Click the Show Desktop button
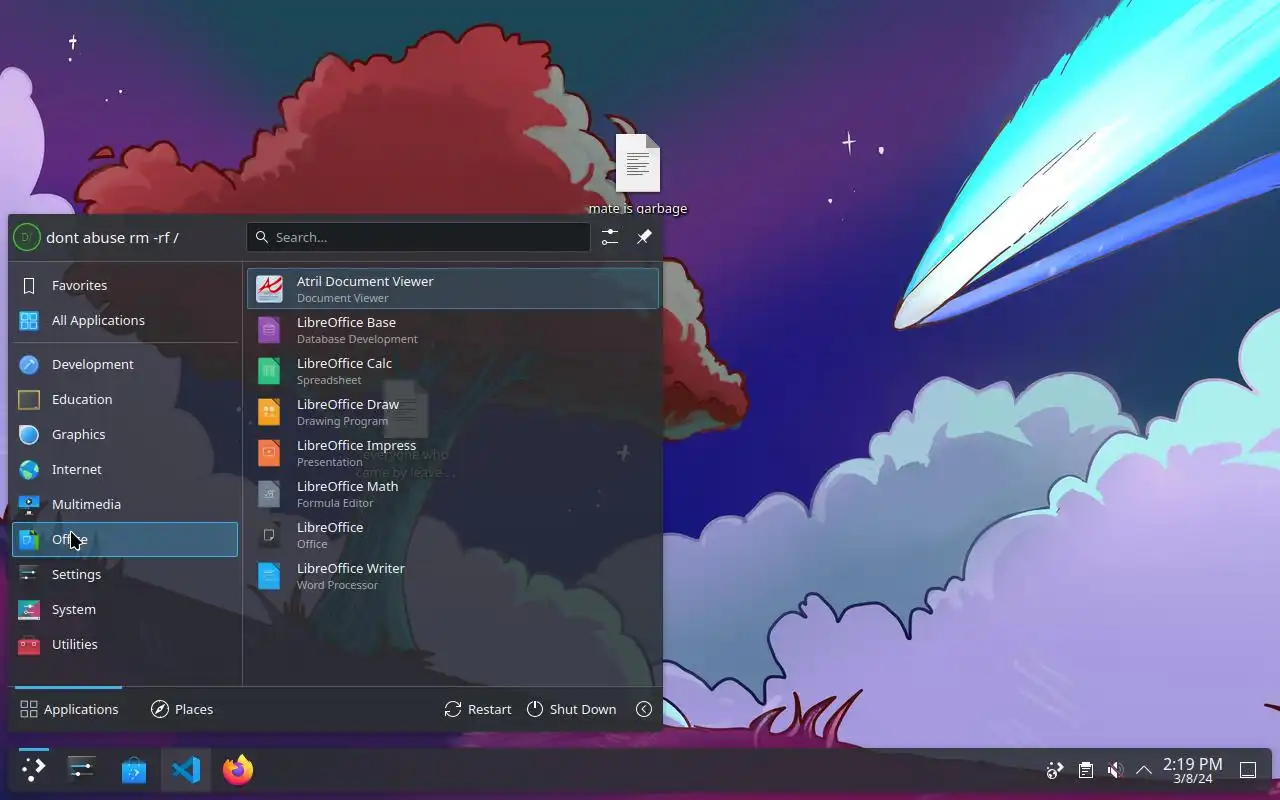 1248,770
